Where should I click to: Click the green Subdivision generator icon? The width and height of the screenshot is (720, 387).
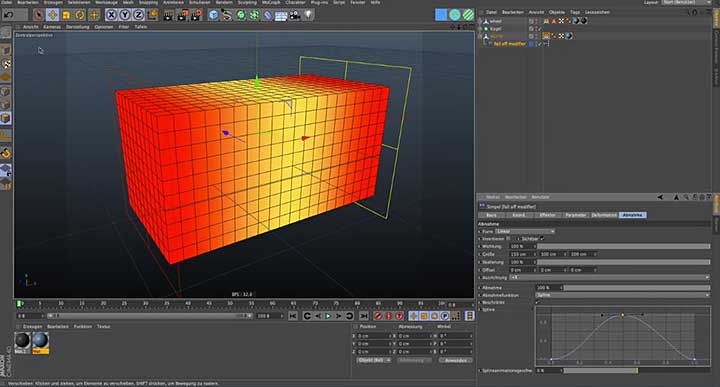click(x=240, y=15)
